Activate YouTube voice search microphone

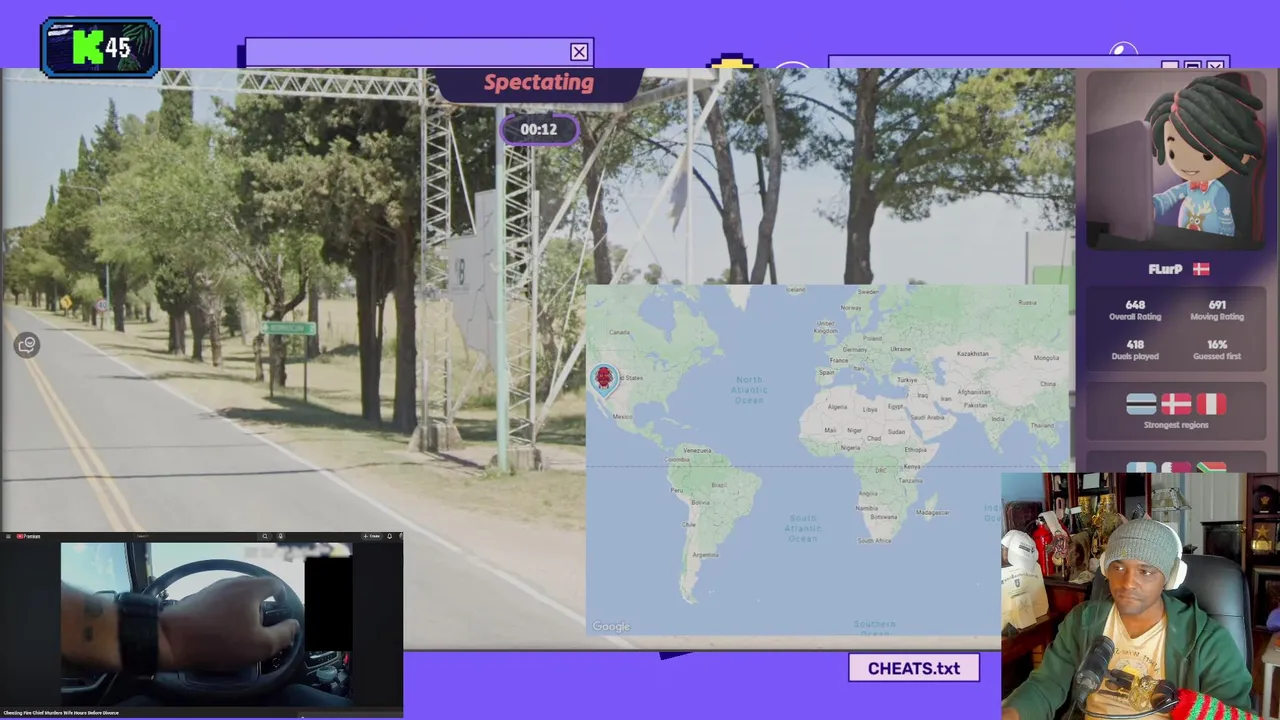pyautogui.click(x=281, y=536)
